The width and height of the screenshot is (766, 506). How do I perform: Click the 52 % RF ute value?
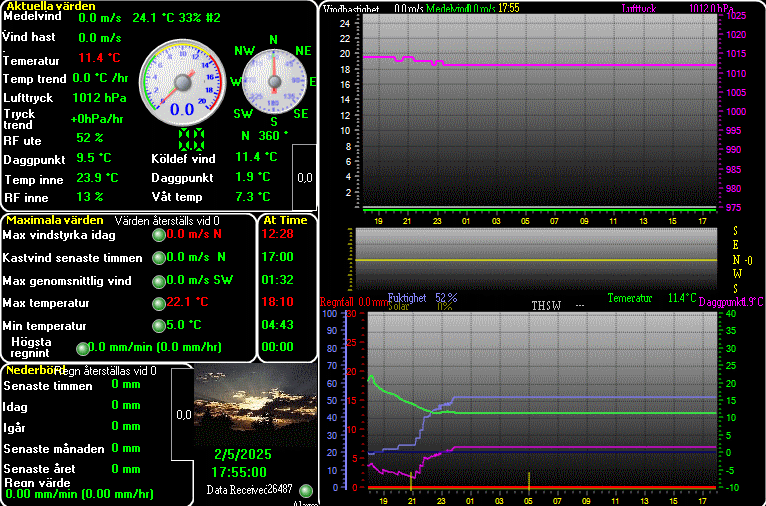(90, 138)
